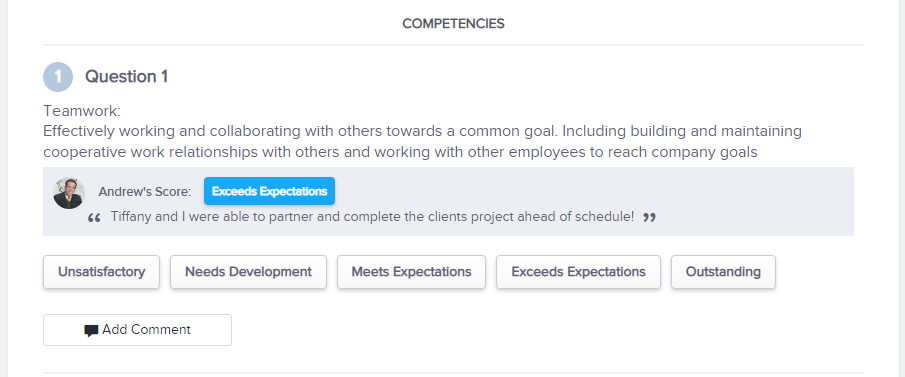
Task: Select the Unsatisfactory rating
Action: (102, 272)
